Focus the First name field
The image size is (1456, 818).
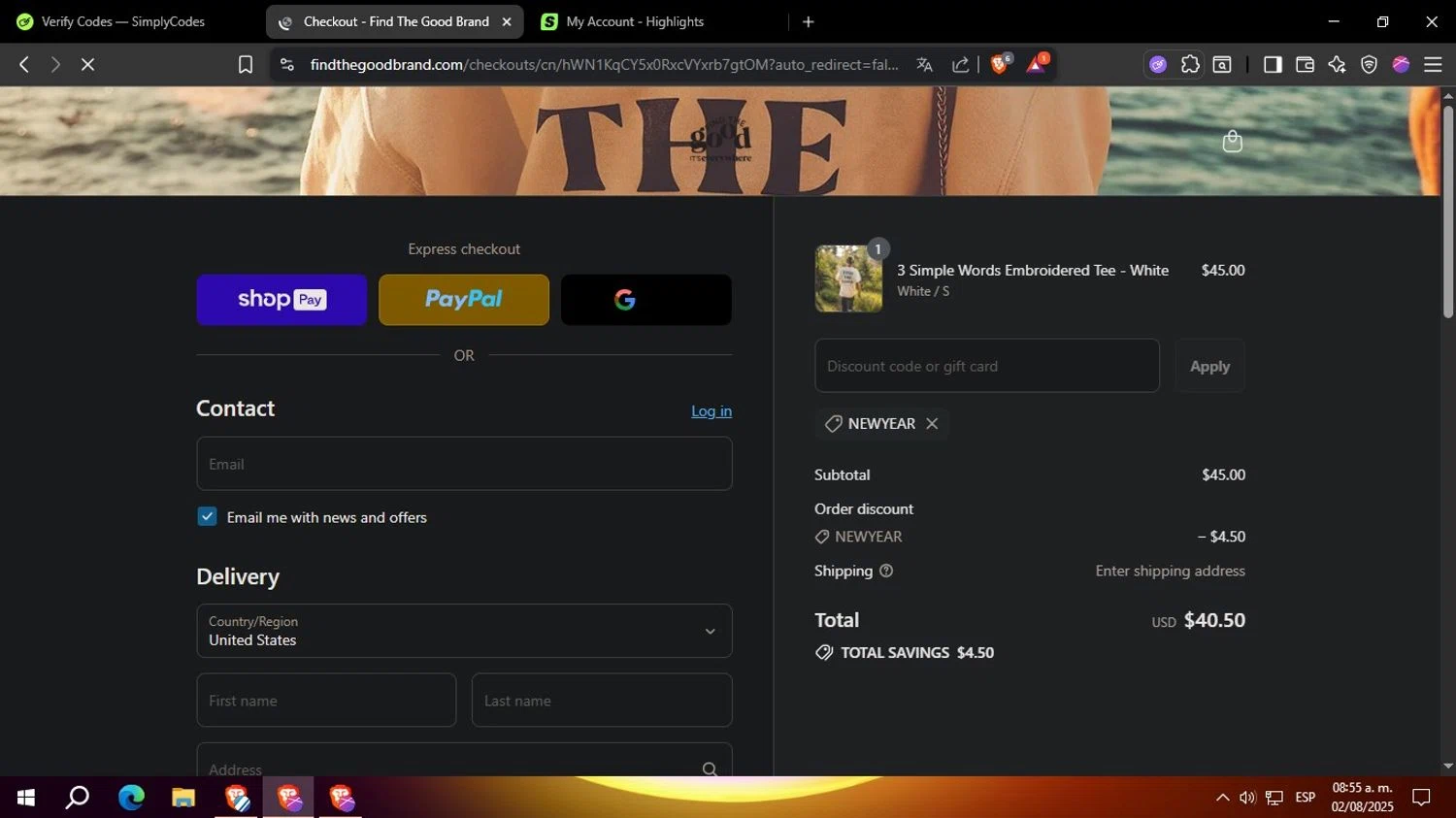tap(326, 700)
